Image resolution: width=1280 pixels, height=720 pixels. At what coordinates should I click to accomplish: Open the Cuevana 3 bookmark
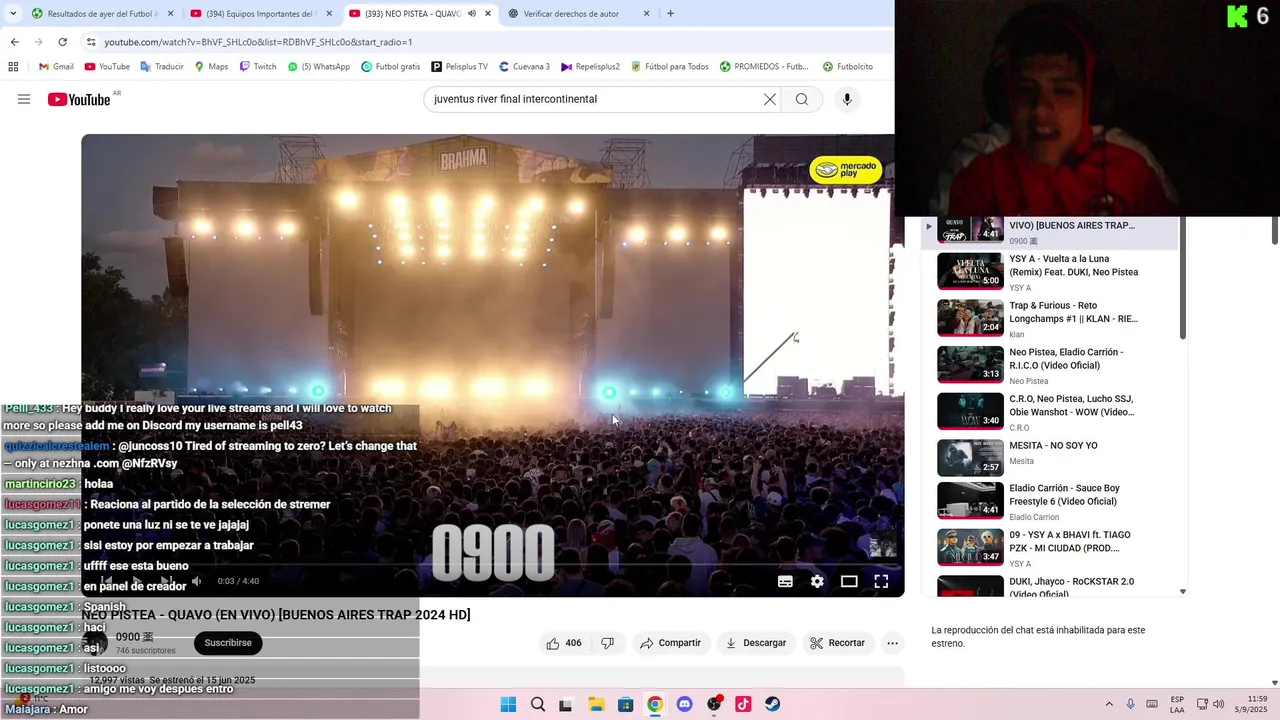pos(523,67)
